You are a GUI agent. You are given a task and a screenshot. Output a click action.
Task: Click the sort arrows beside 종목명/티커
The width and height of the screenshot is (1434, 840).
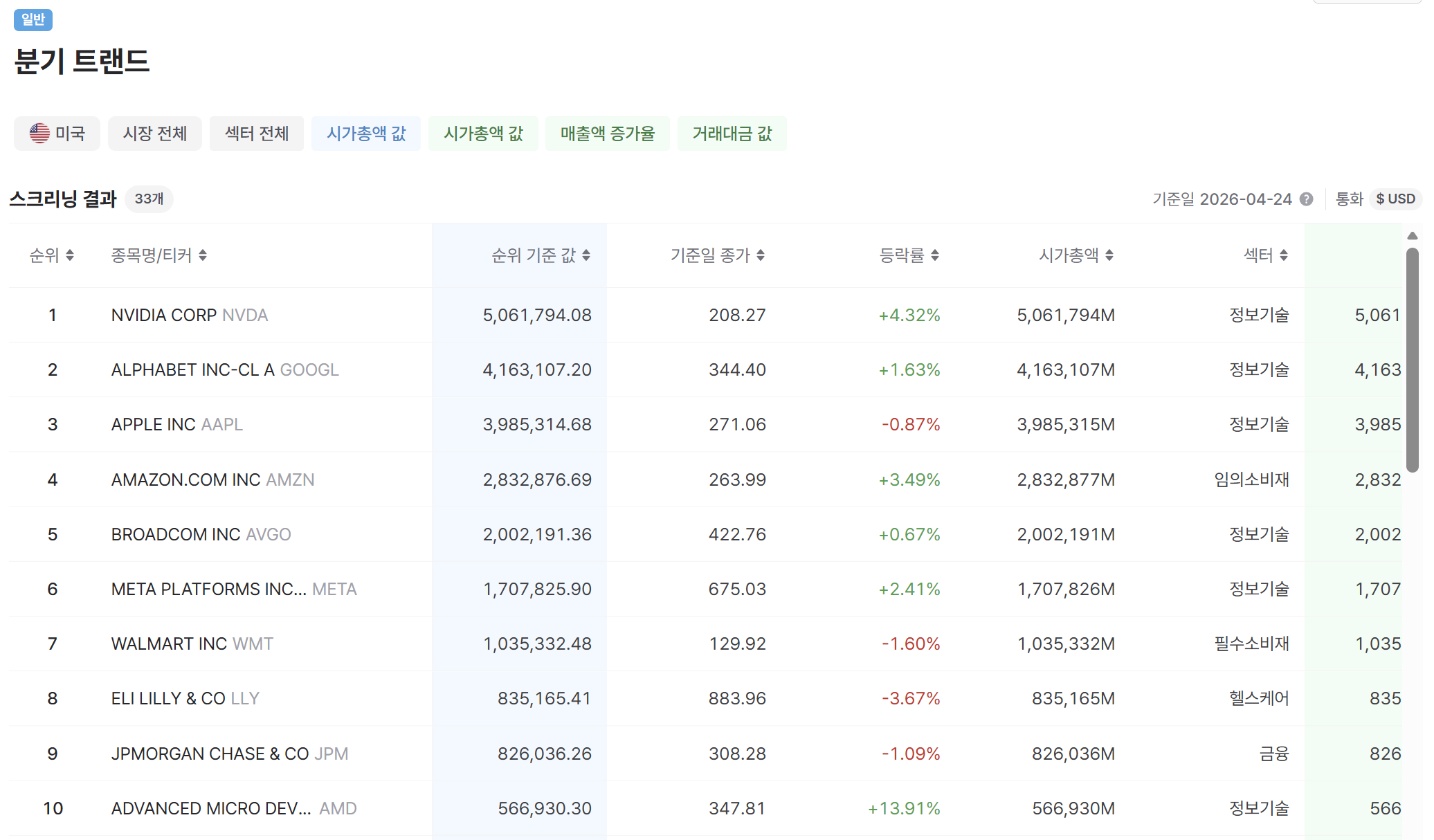point(203,255)
